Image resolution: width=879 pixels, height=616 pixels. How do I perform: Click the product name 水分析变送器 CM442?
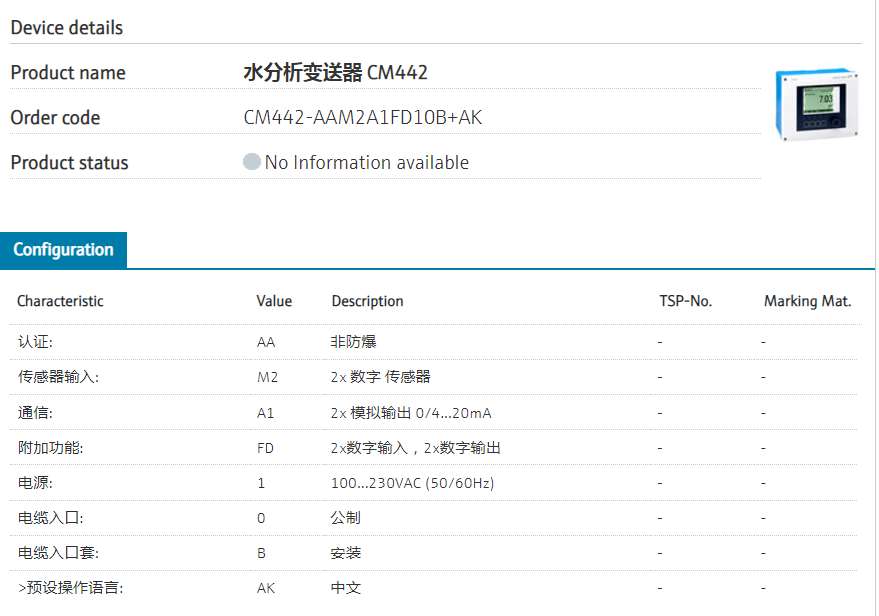pyautogui.click(x=336, y=73)
